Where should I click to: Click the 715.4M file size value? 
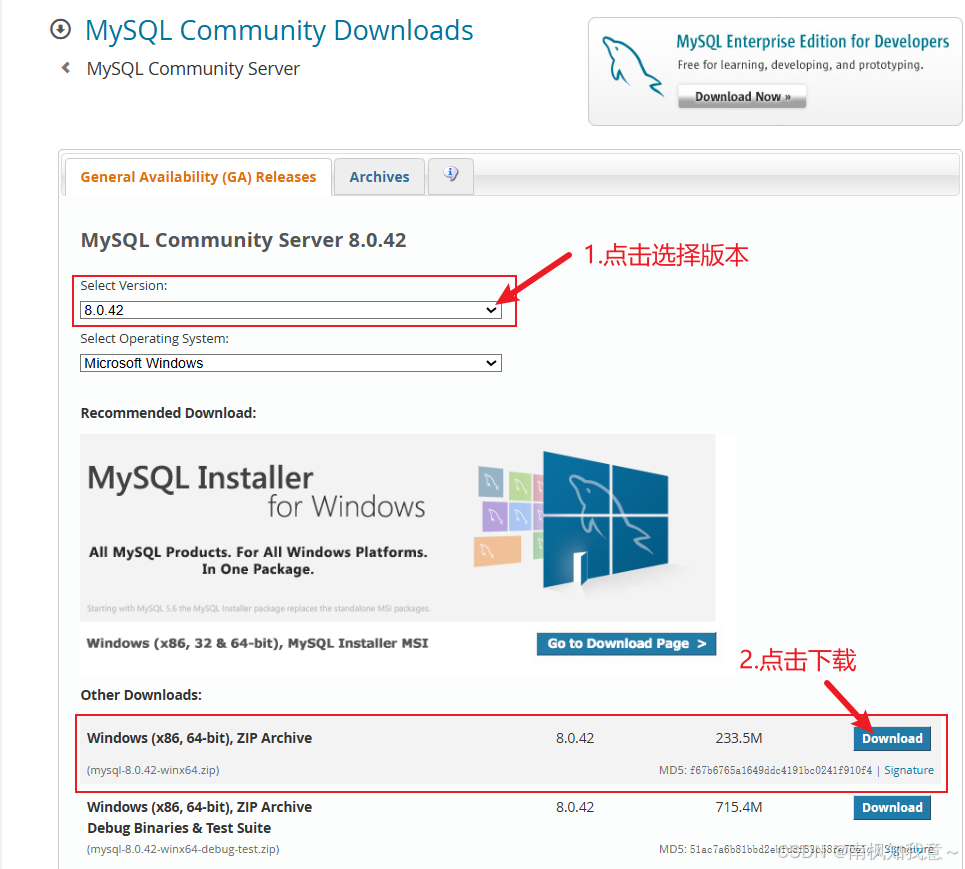point(739,807)
